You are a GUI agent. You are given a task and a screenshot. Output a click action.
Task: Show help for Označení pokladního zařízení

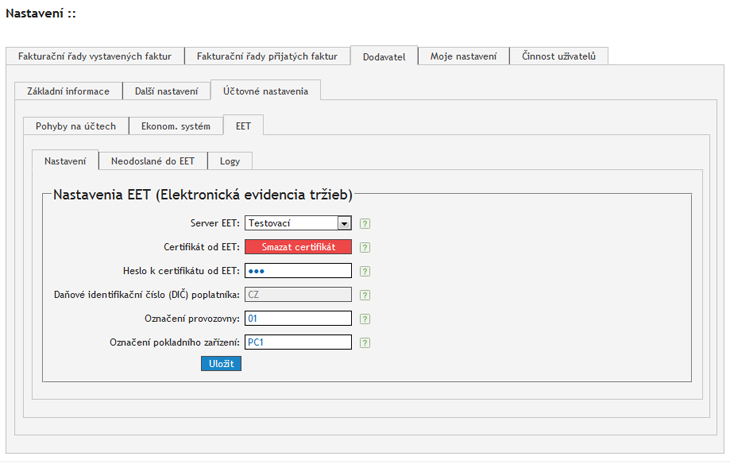point(365,343)
